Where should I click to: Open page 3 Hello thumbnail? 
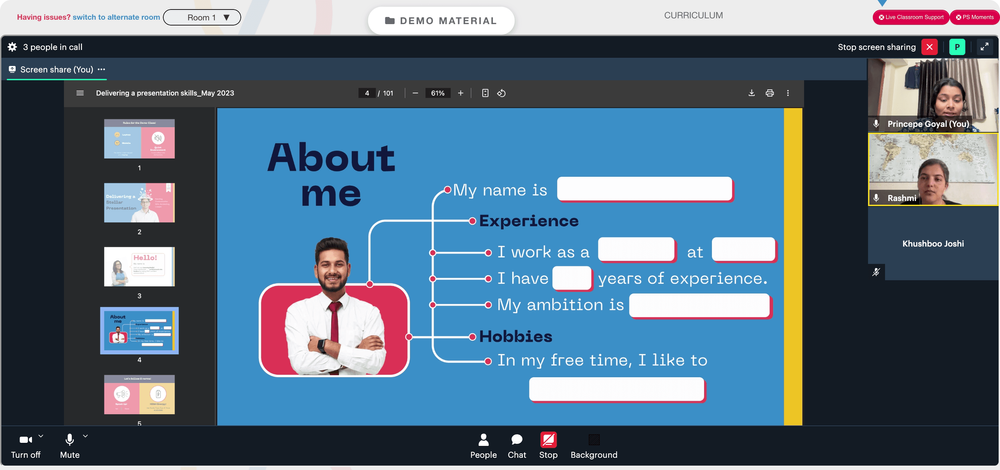click(139, 267)
